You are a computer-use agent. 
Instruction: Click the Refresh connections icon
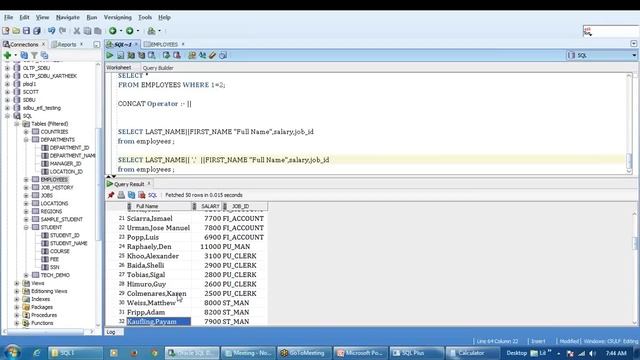click(x=24, y=55)
